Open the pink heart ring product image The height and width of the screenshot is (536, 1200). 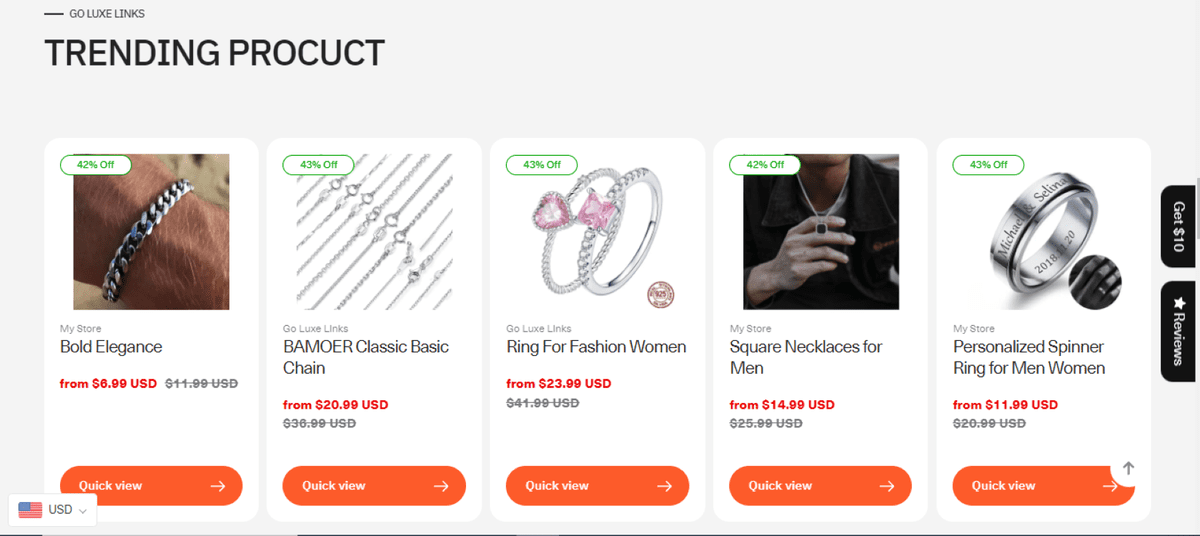597,232
